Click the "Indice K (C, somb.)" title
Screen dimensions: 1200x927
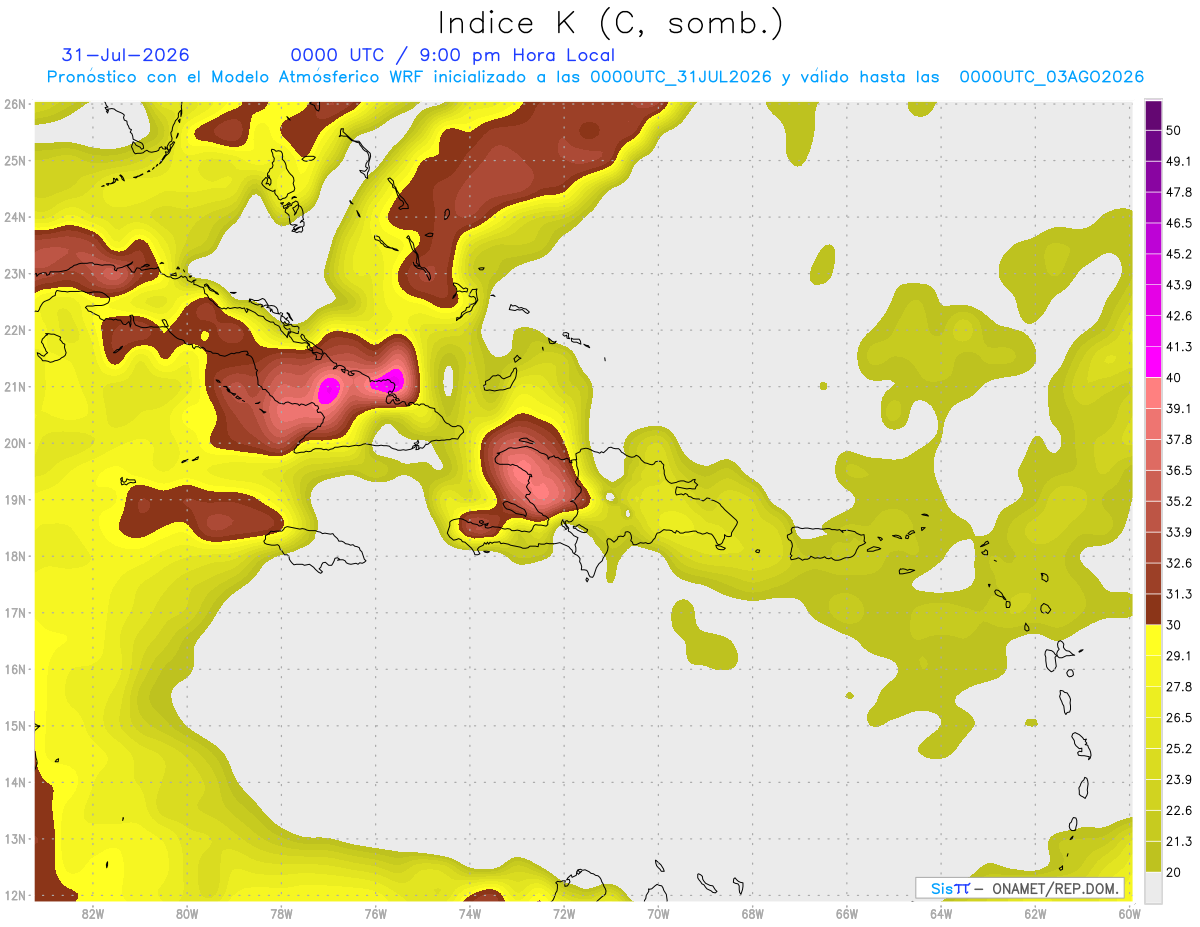[x=610, y=22]
